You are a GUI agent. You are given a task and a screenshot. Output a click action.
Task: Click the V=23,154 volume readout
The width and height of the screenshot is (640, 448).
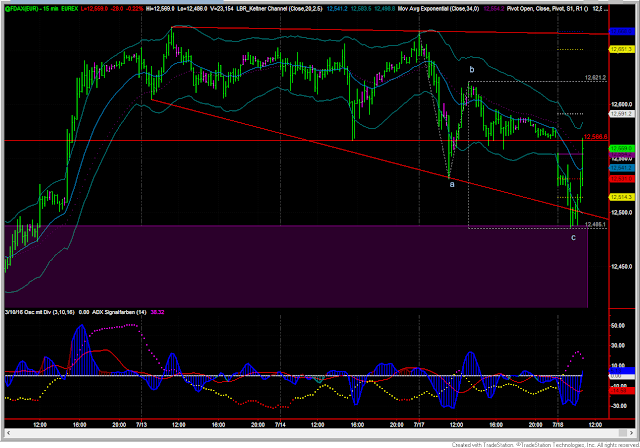pyautogui.click(x=222, y=9)
